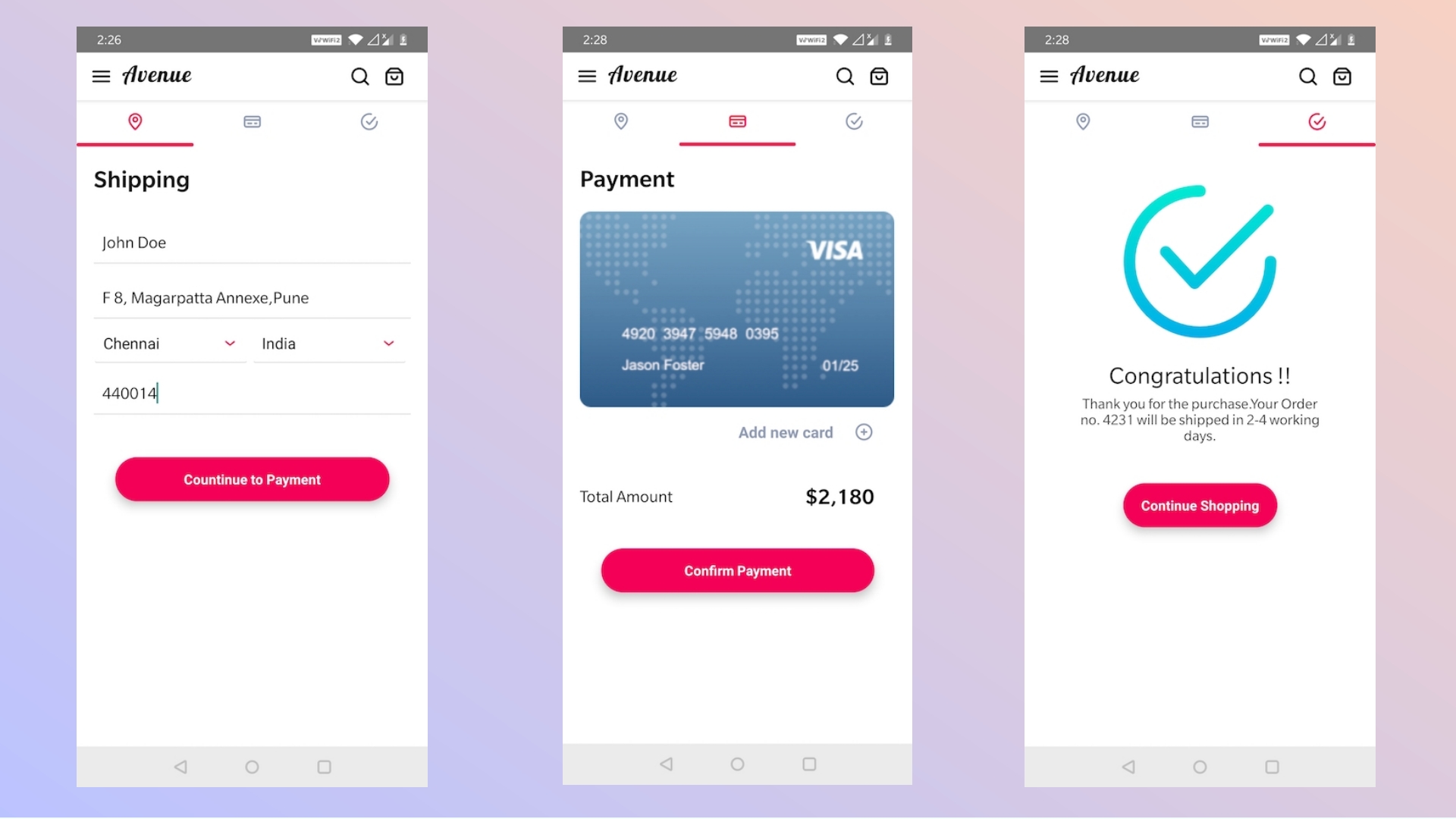The width and height of the screenshot is (1456, 819).
Task: Click Countinue to Payment button
Action: pos(252,479)
